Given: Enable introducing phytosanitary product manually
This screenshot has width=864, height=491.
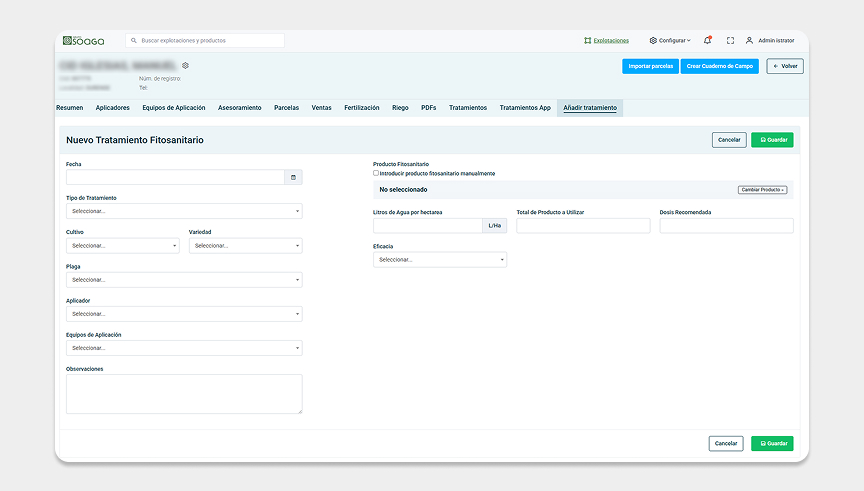Looking at the screenshot, I should point(376,173).
